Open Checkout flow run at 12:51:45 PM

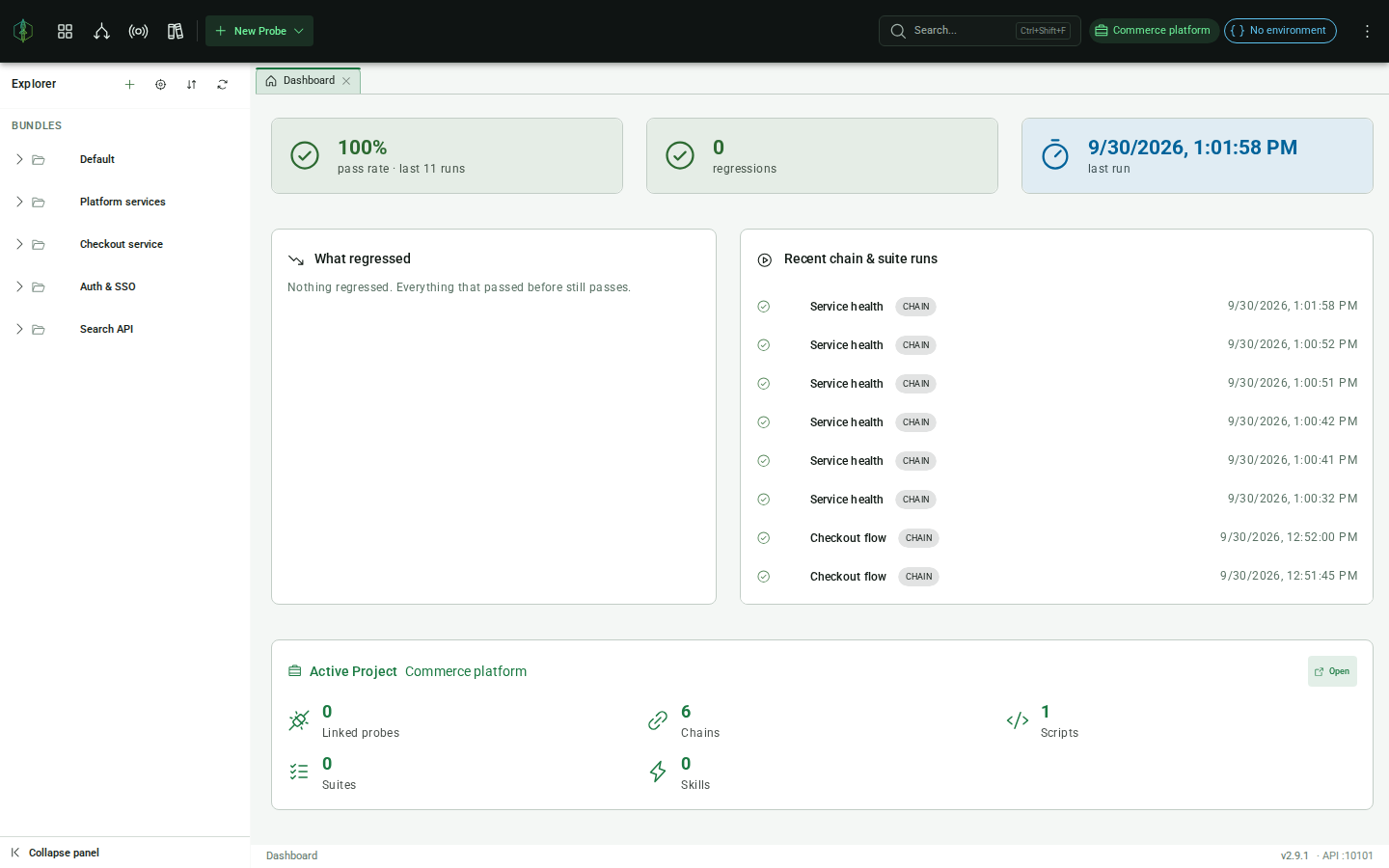pos(1056,577)
